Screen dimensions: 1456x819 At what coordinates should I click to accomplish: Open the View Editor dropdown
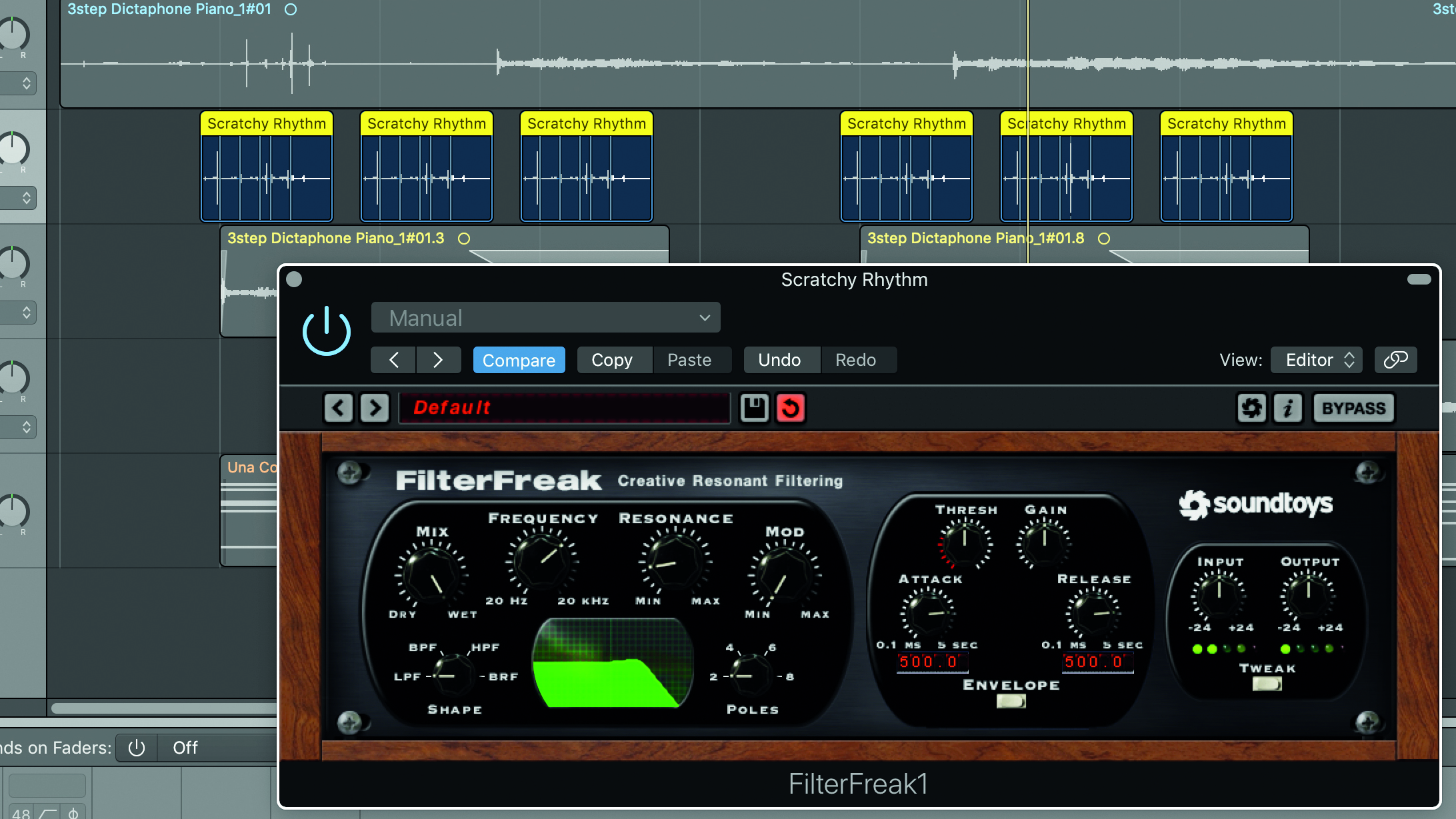click(x=1316, y=360)
